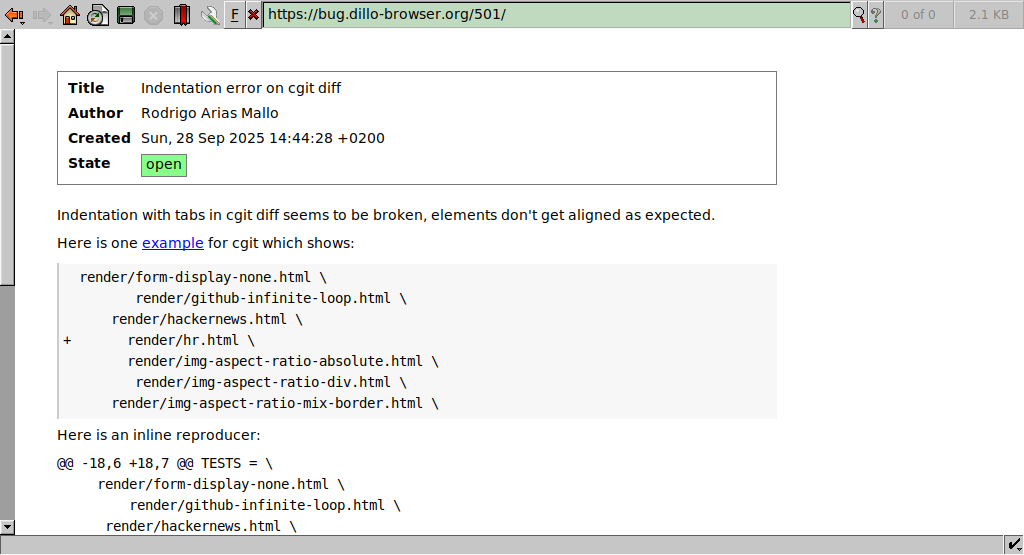Click the greyed-out Forward arrow
The height and width of the screenshot is (555, 1024).
coord(42,15)
